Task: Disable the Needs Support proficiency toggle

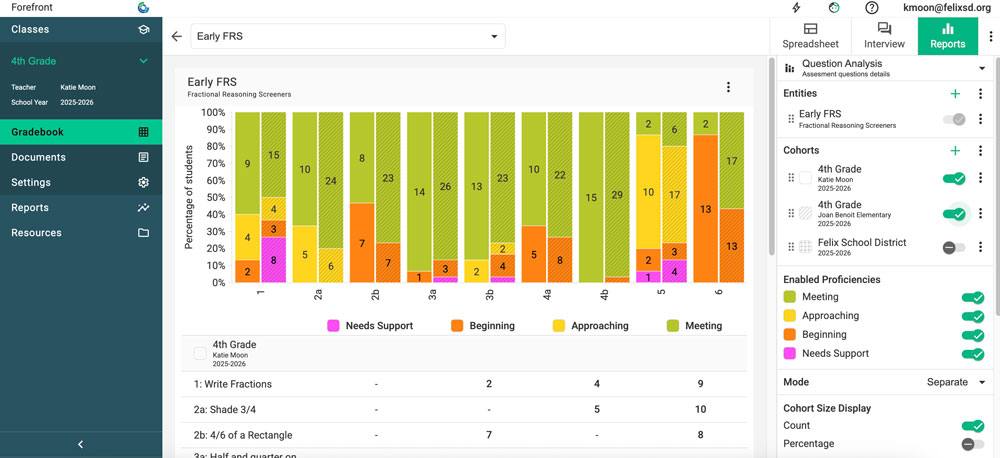Action: [971, 354]
